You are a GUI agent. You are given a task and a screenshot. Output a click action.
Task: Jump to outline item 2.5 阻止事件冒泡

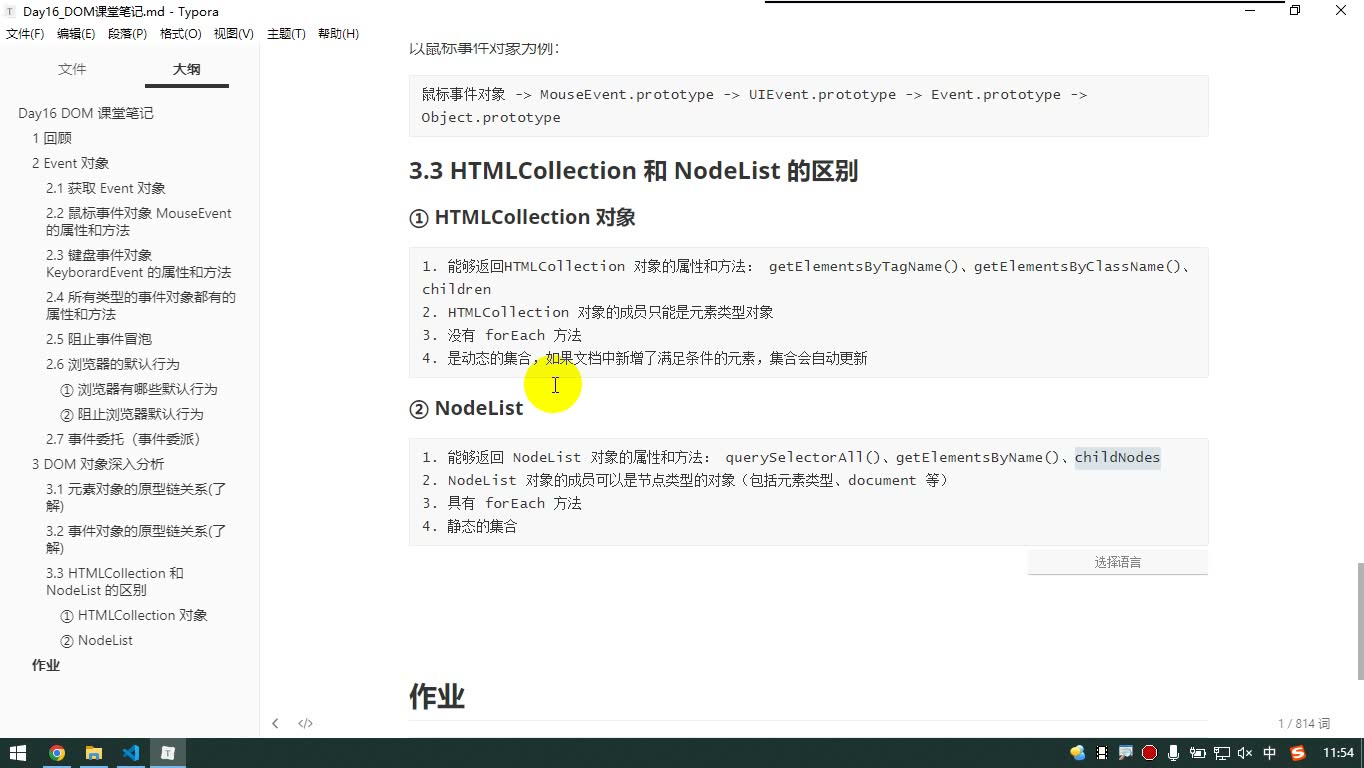[x=99, y=339]
